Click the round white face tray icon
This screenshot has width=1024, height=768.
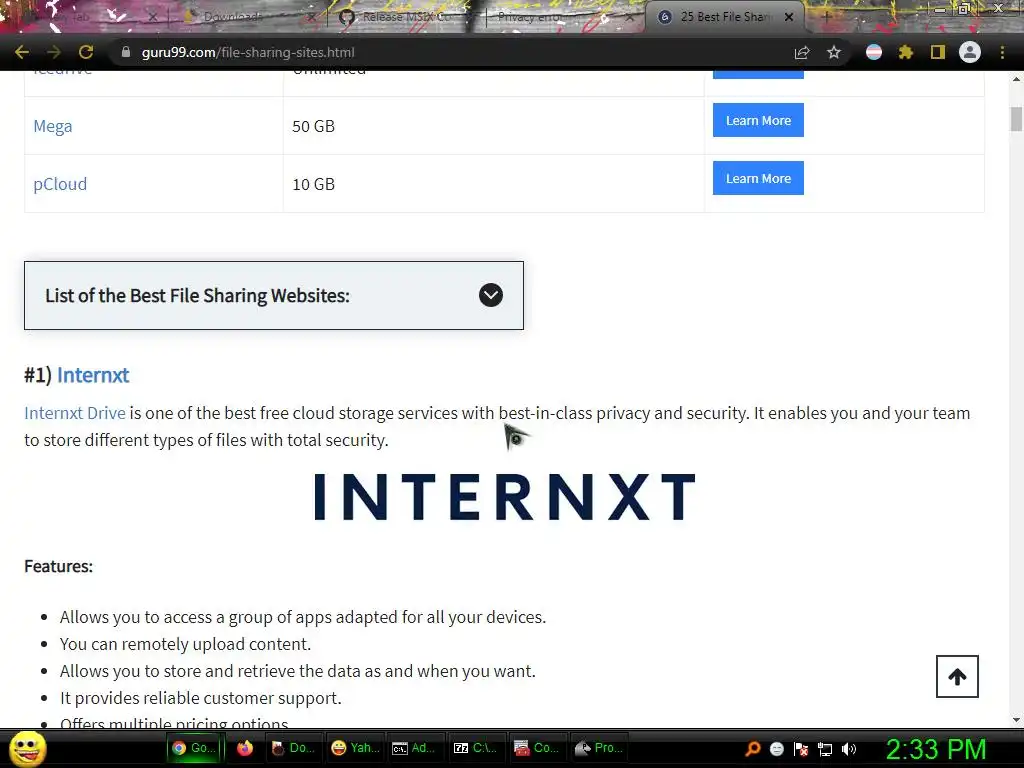(776, 749)
